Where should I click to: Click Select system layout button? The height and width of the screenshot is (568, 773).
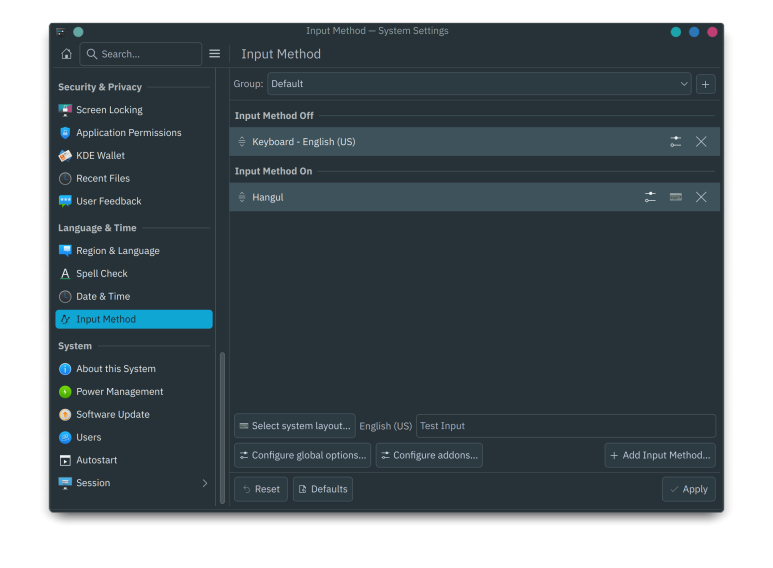tap(295, 426)
